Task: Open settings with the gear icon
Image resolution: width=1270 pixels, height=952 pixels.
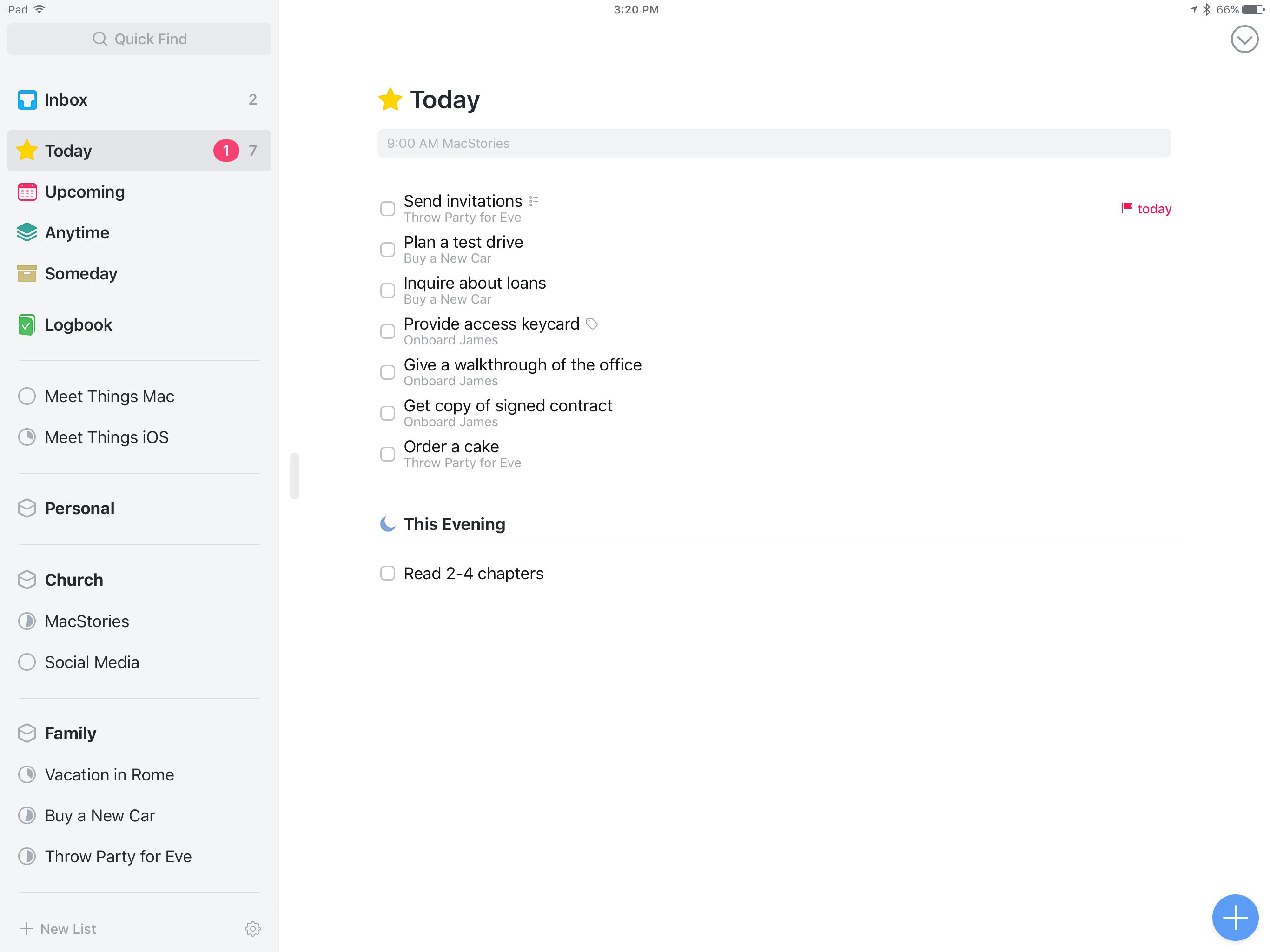Action: [252, 928]
